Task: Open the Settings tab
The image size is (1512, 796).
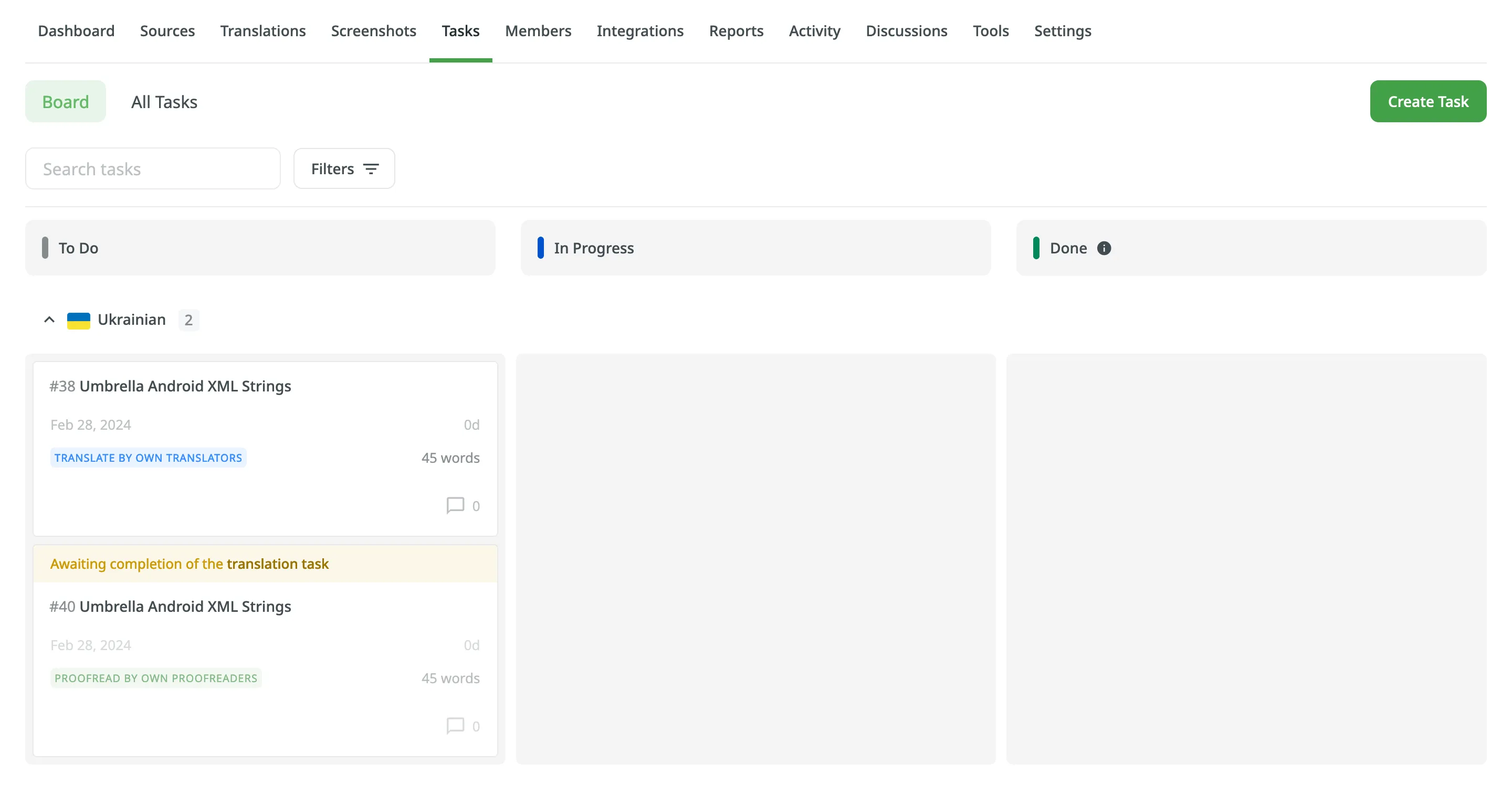Action: 1062,31
